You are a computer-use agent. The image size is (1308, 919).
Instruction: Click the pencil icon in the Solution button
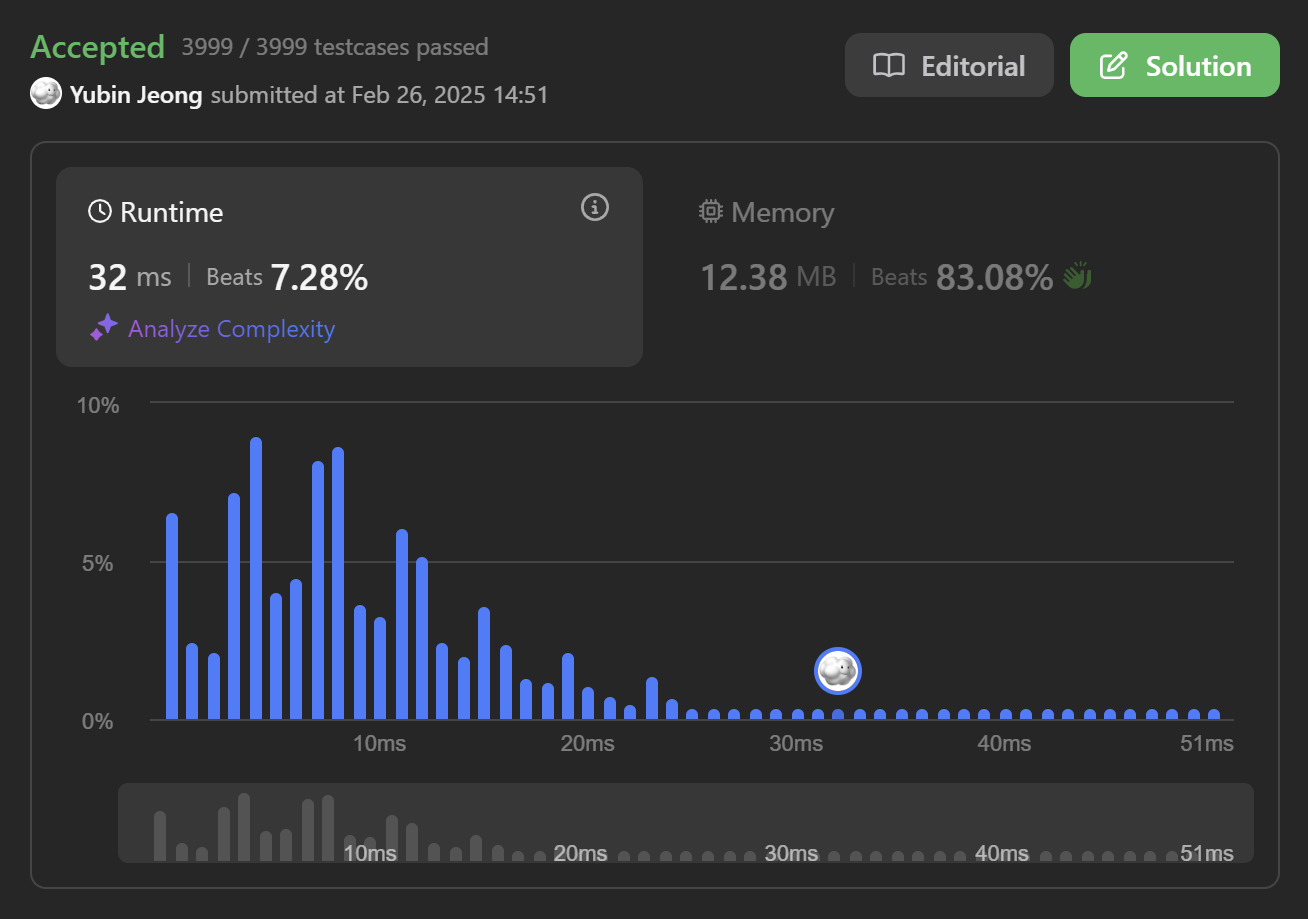pyautogui.click(x=1113, y=66)
